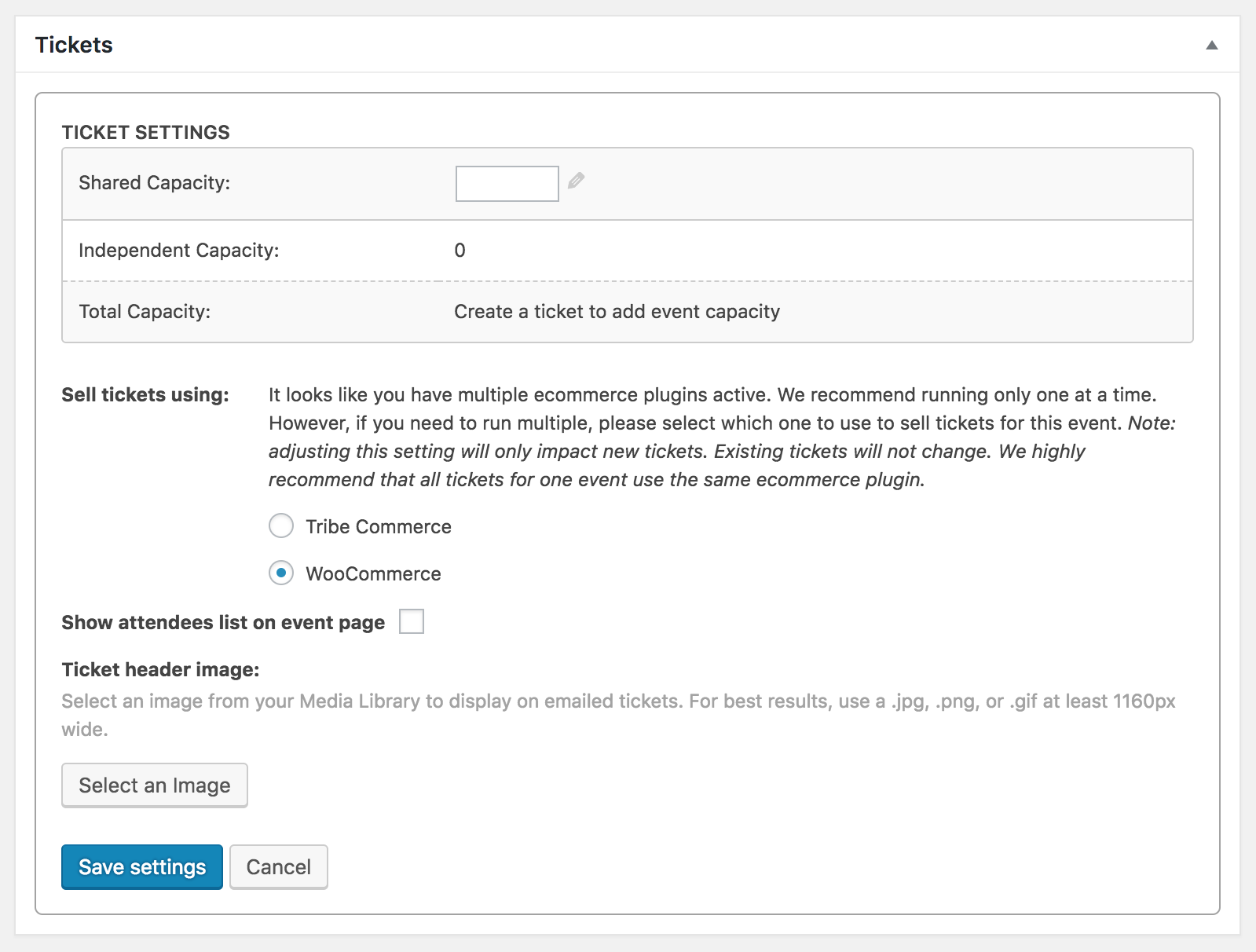Choose the WooCommerce radio button
The width and height of the screenshot is (1256, 952).
pyautogui.click(x=281, y=573)
